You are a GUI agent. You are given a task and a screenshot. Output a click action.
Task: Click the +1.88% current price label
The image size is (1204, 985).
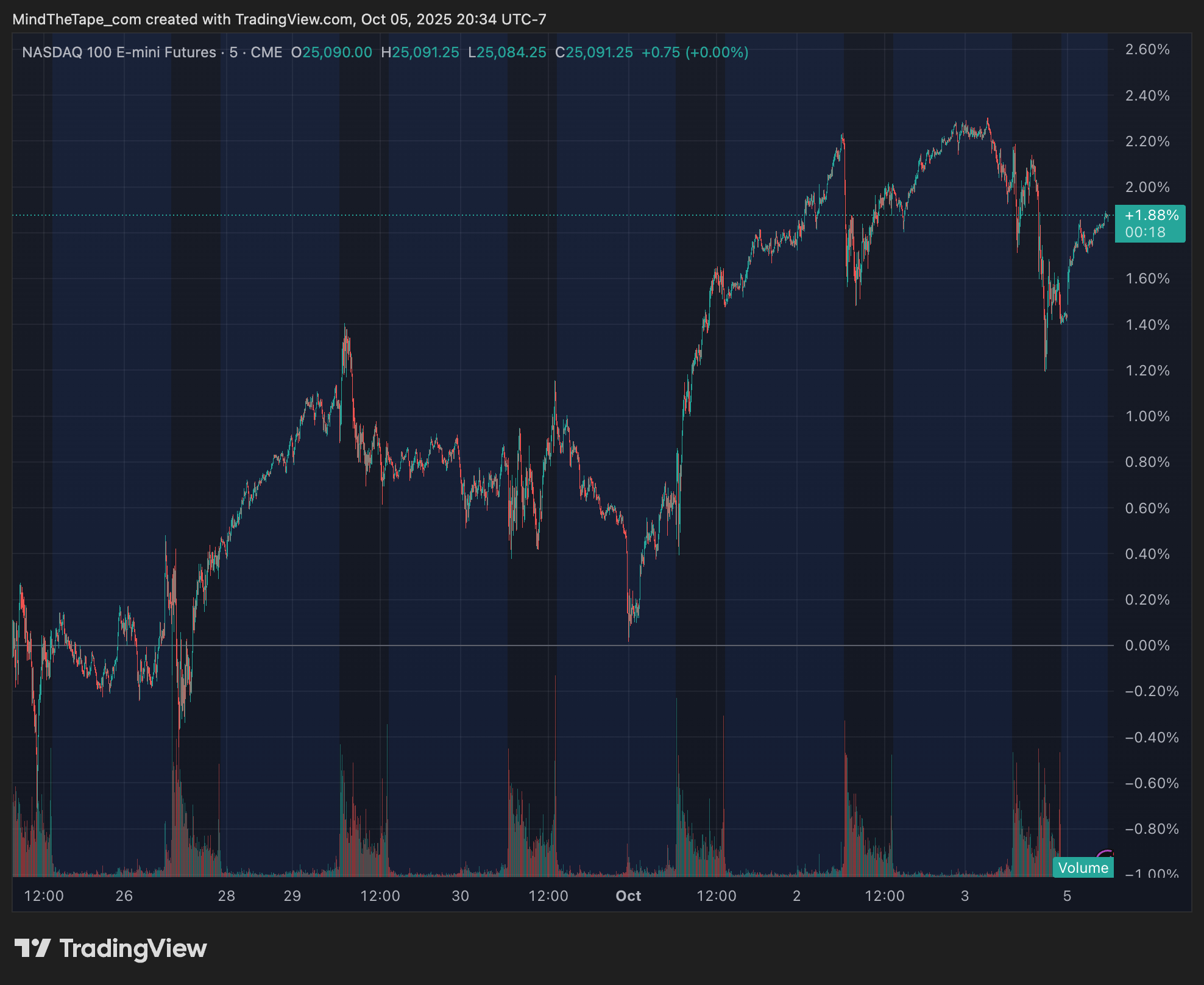1150,216
